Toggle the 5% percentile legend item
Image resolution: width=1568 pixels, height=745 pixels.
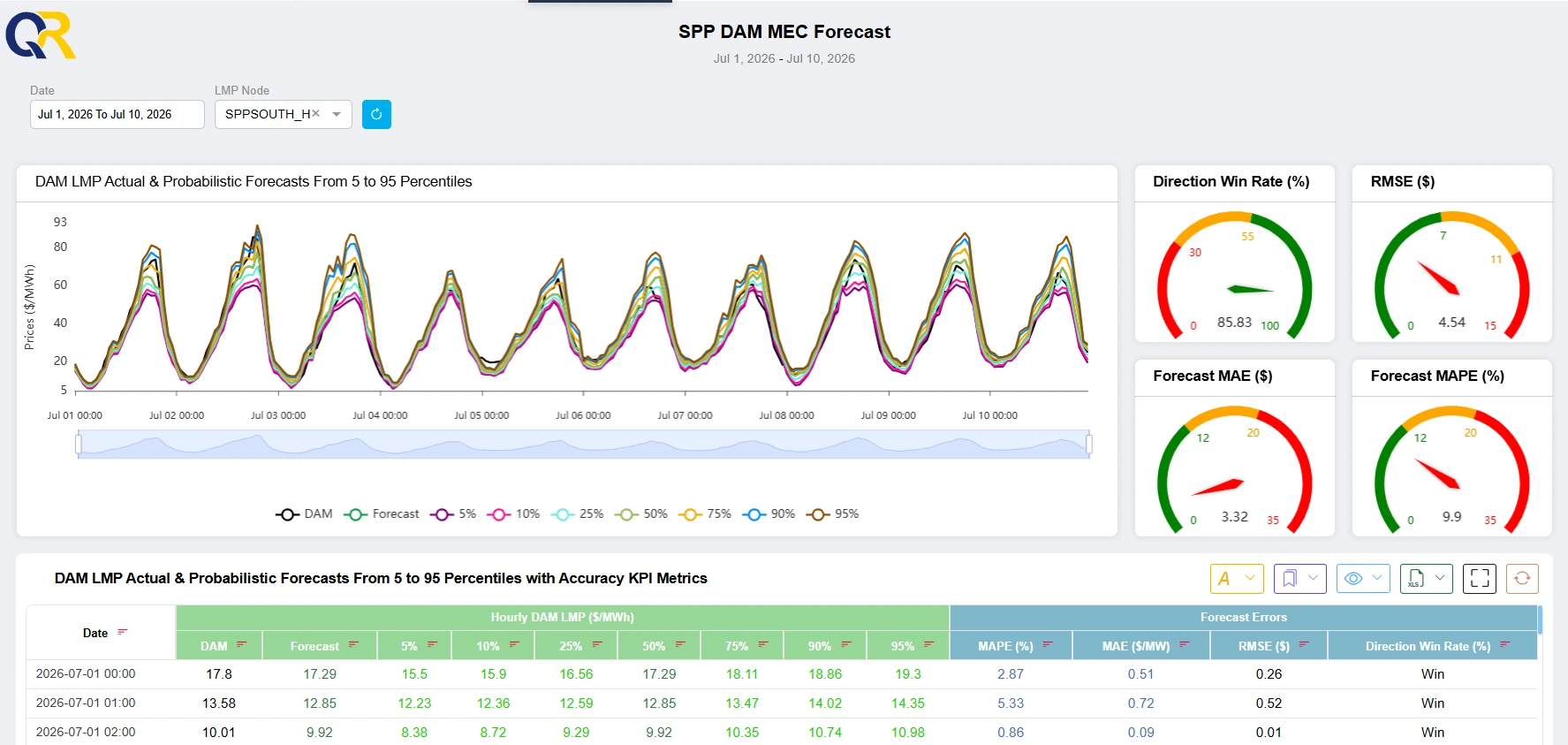coord(453,513)
